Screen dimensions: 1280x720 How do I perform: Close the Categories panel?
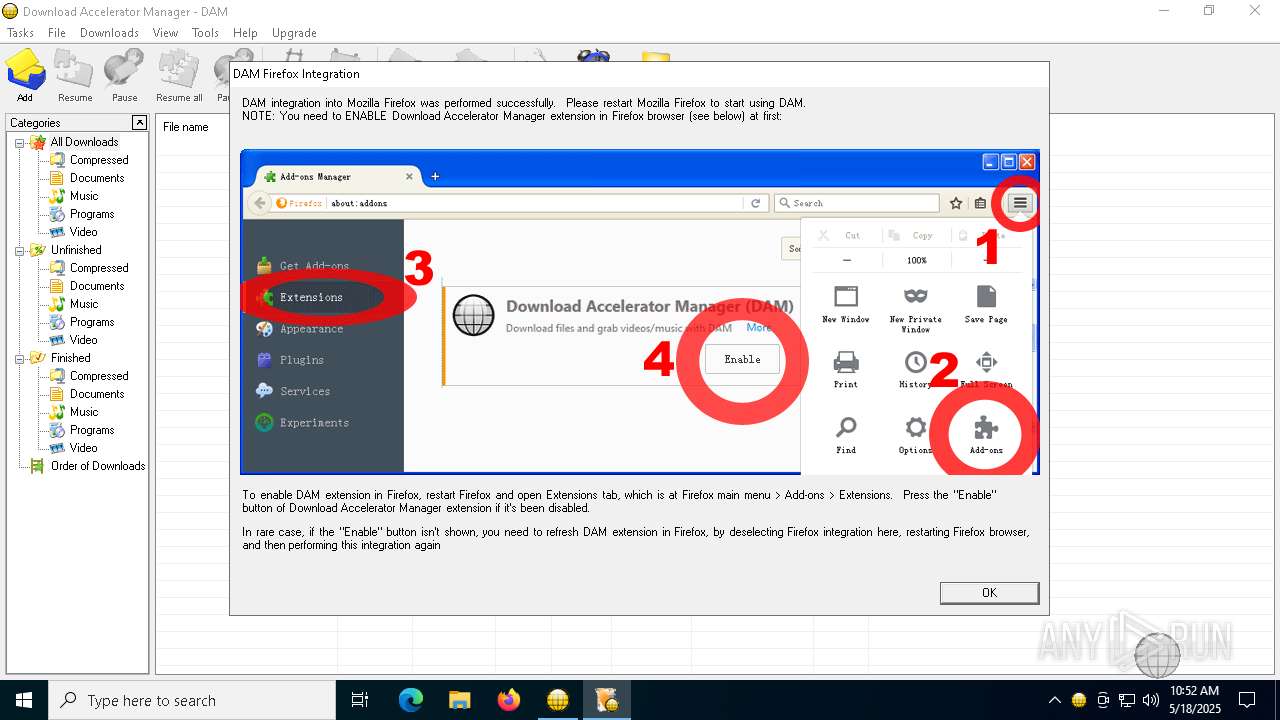tap(139, 122)
